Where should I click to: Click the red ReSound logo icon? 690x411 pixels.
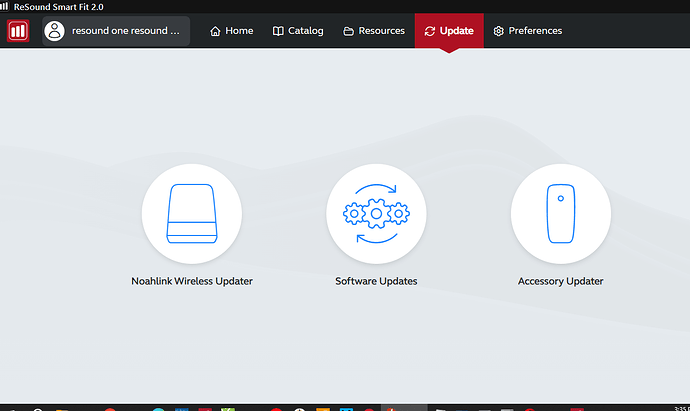coord(18,31)
